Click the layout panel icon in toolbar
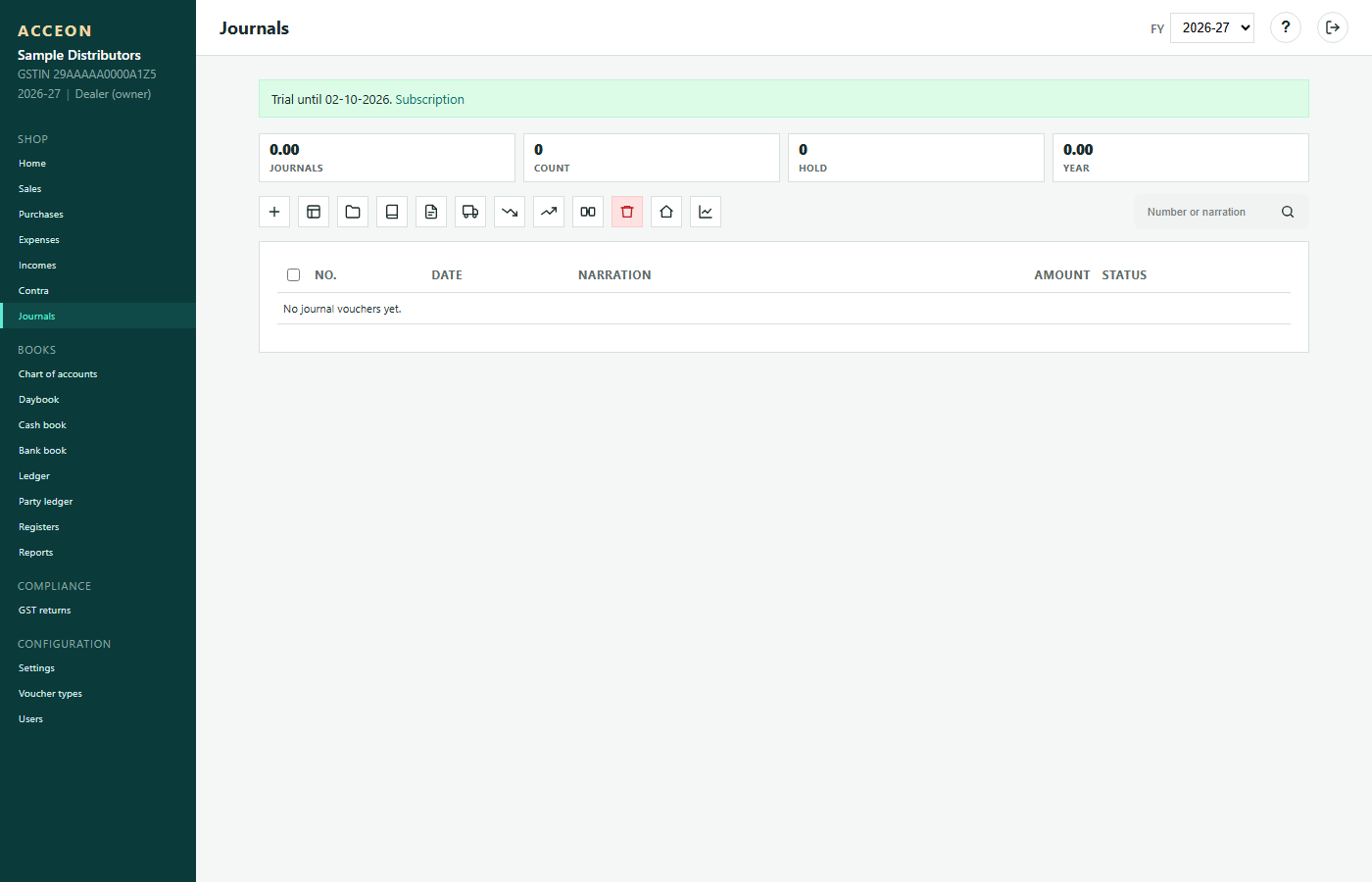 pyautogui.click(x=314, y=212)
